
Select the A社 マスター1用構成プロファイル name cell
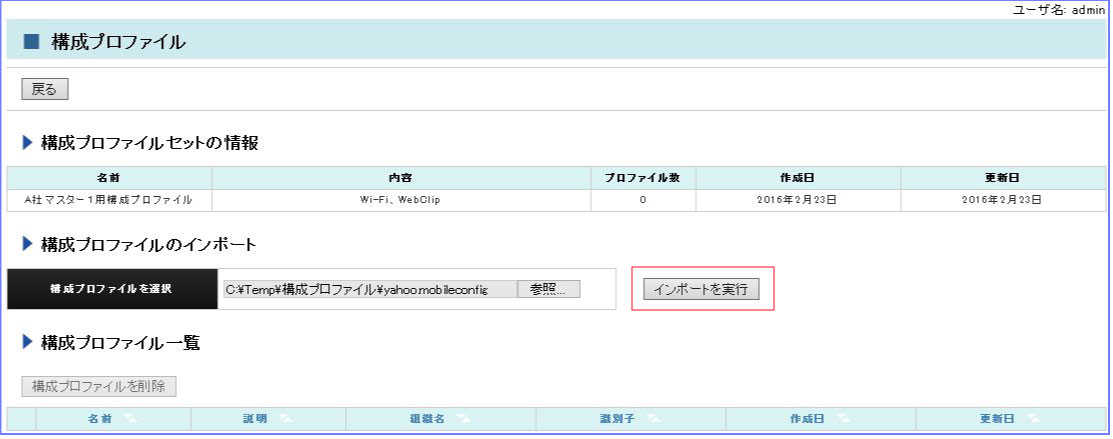(109, 200)
